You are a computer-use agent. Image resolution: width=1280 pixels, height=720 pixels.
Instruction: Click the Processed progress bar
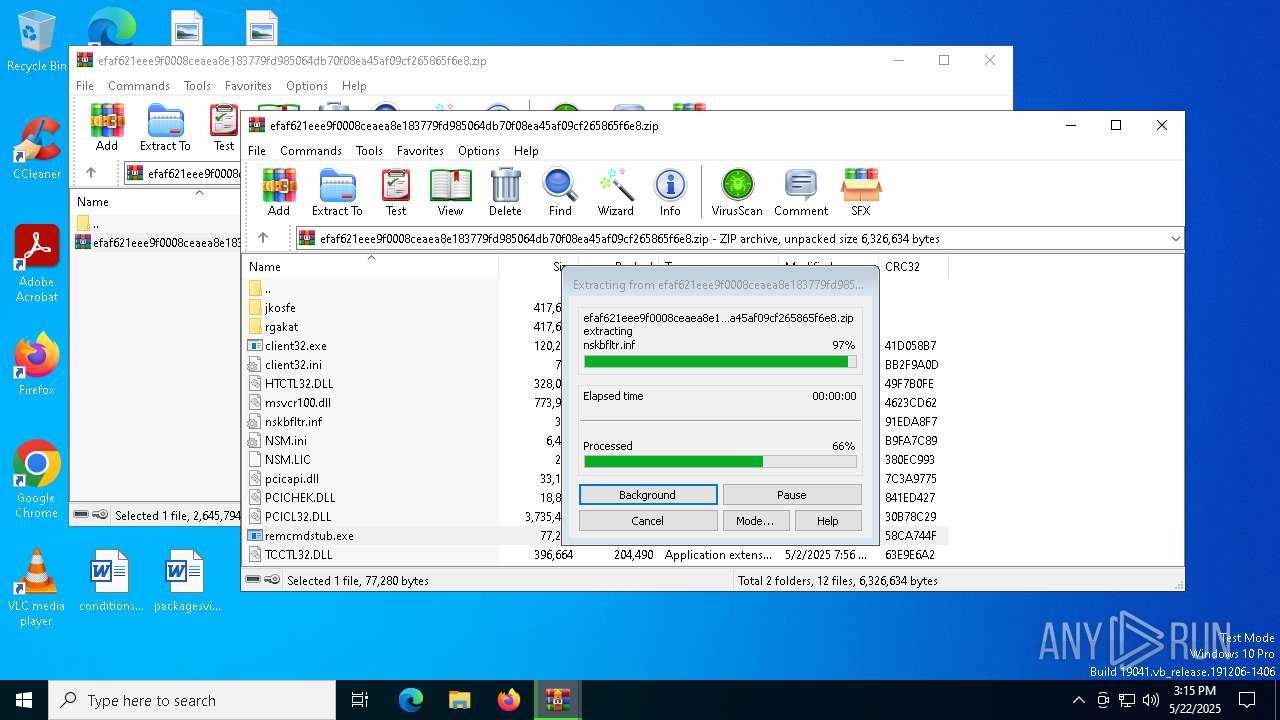[720, 462]
